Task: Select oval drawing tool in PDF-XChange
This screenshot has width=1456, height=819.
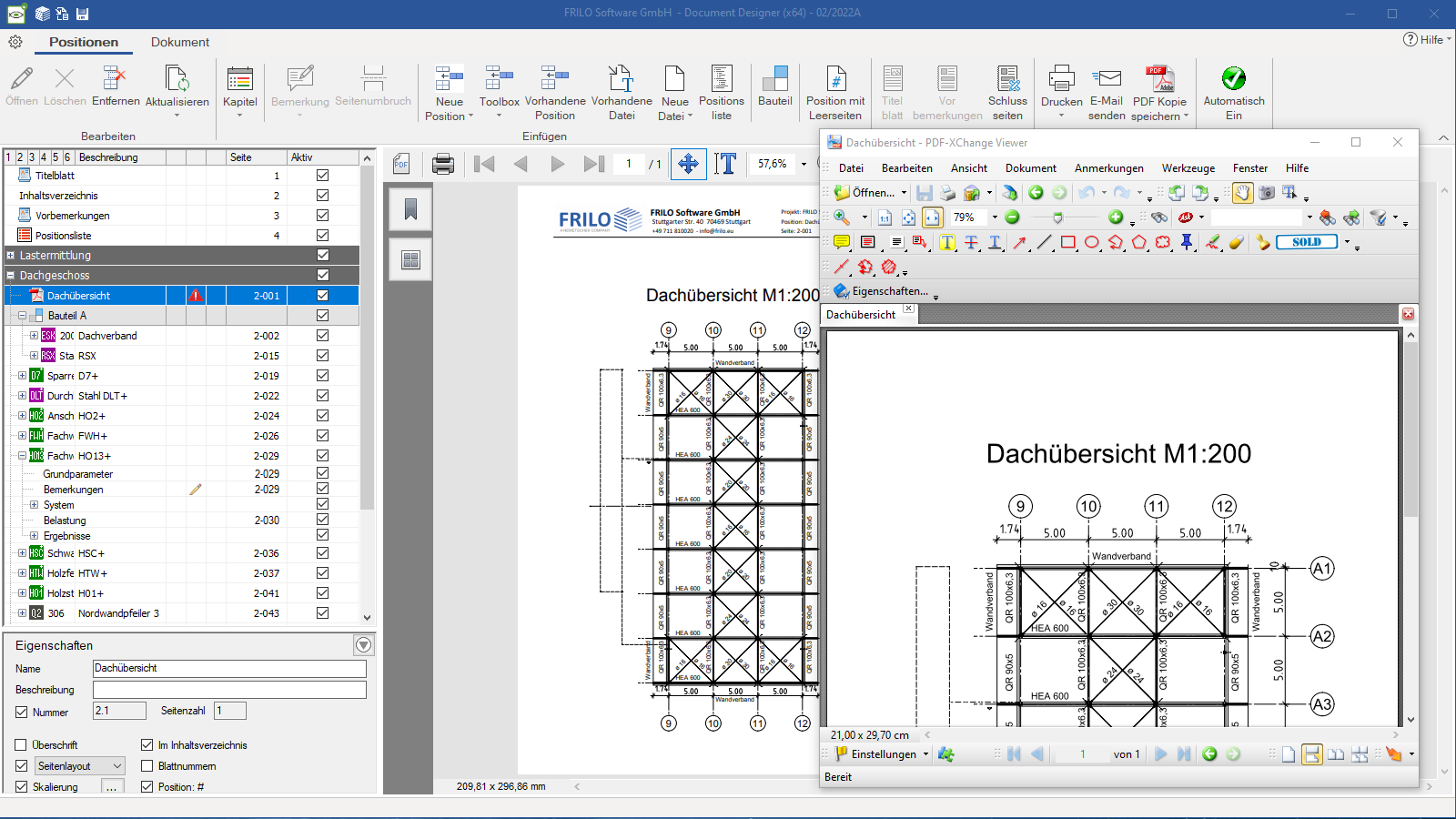Action: tap(1092, 242)
